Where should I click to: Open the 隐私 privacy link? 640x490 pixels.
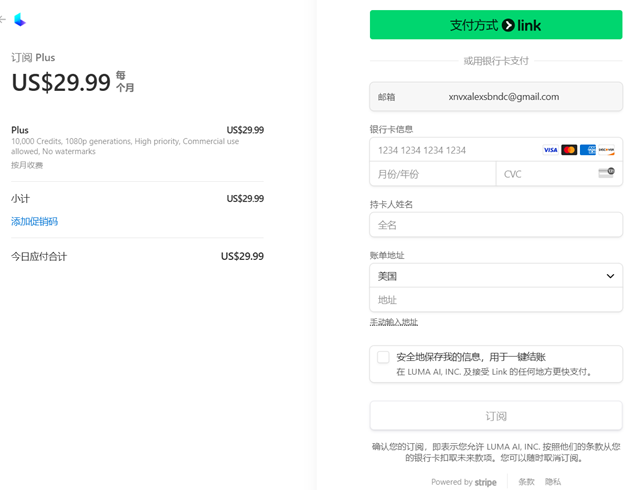pyautogui.click(x=553, y=482)
